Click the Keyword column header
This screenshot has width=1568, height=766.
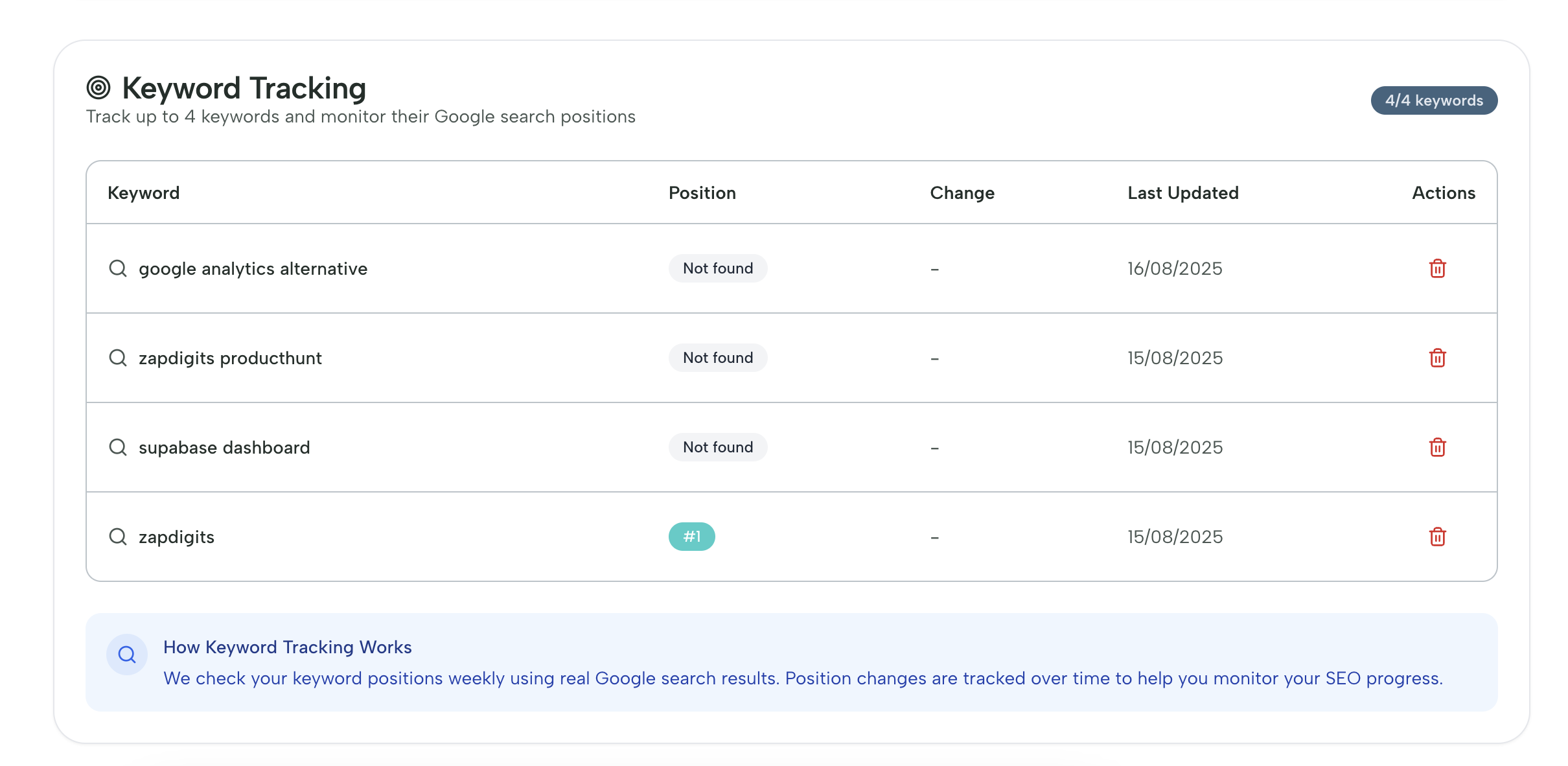click(143, 193)
